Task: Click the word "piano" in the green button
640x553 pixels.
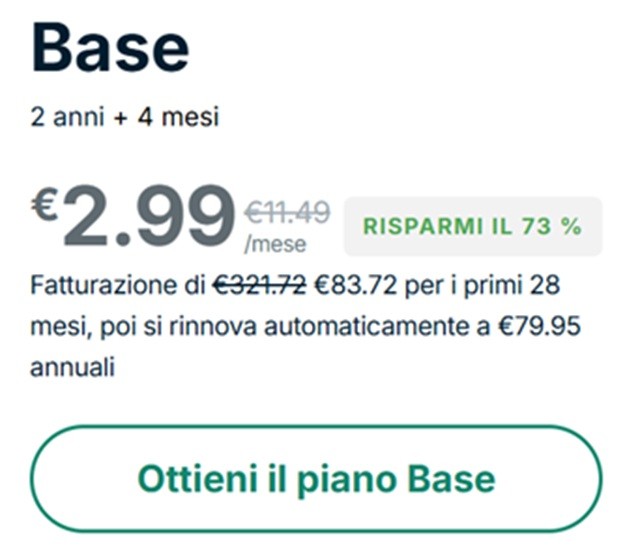Action: click(339, 479)
